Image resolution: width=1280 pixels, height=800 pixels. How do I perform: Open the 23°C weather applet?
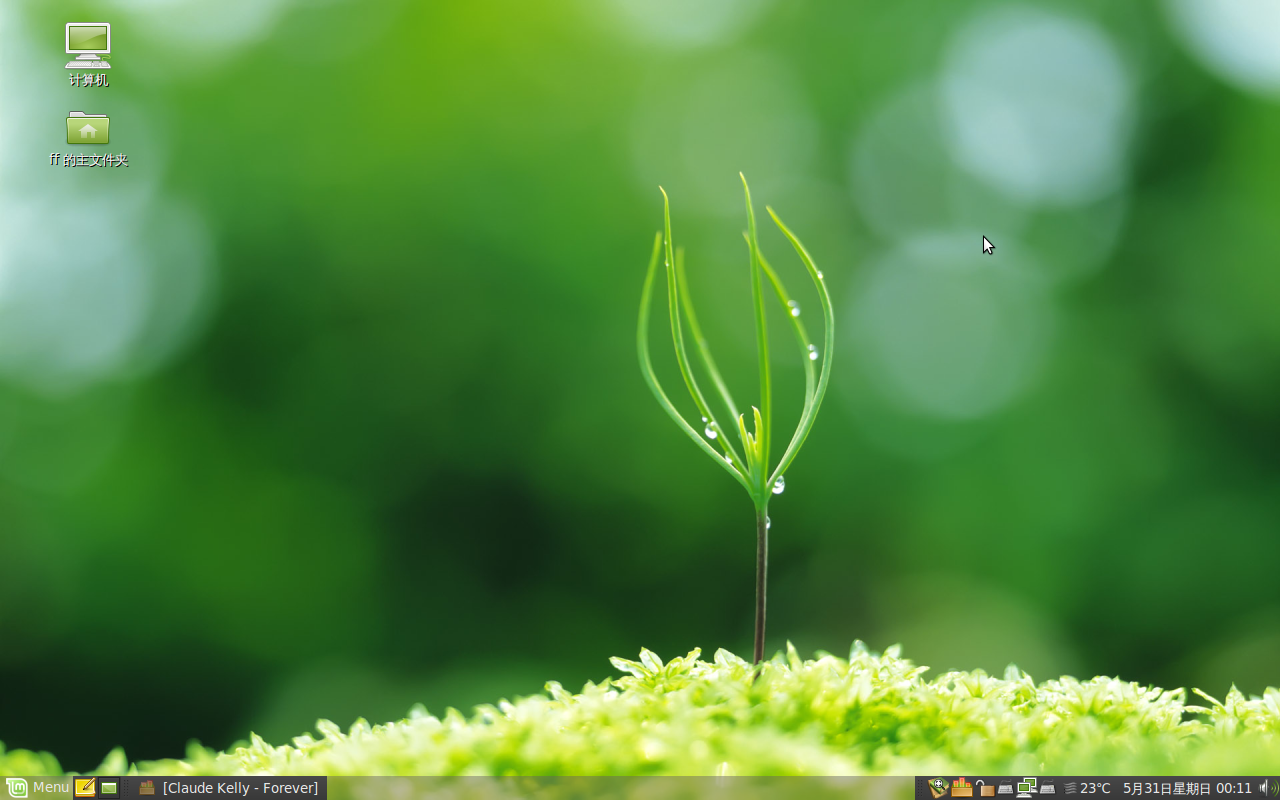point(1087,788)
